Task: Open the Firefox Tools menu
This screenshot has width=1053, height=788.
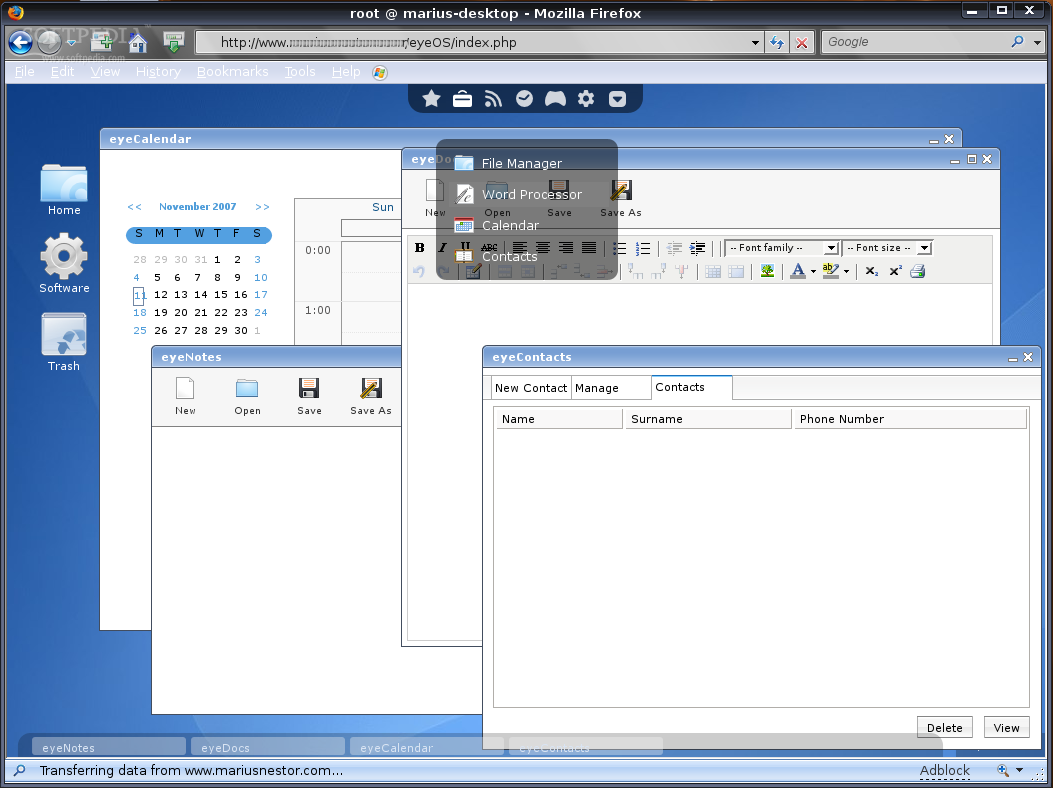Action: coord(300,72)
